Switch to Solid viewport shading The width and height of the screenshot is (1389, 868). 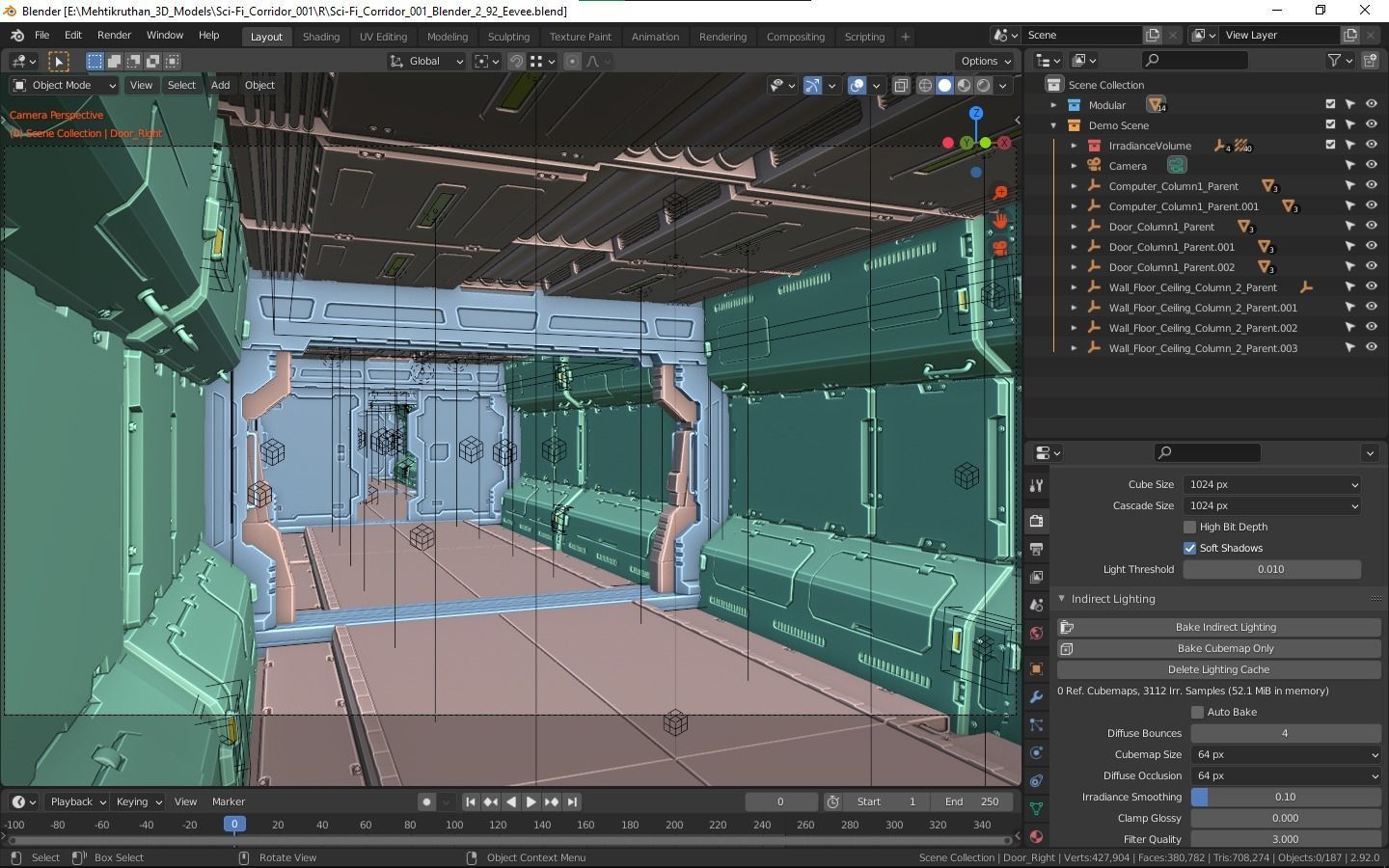click(x=944, y=85)
